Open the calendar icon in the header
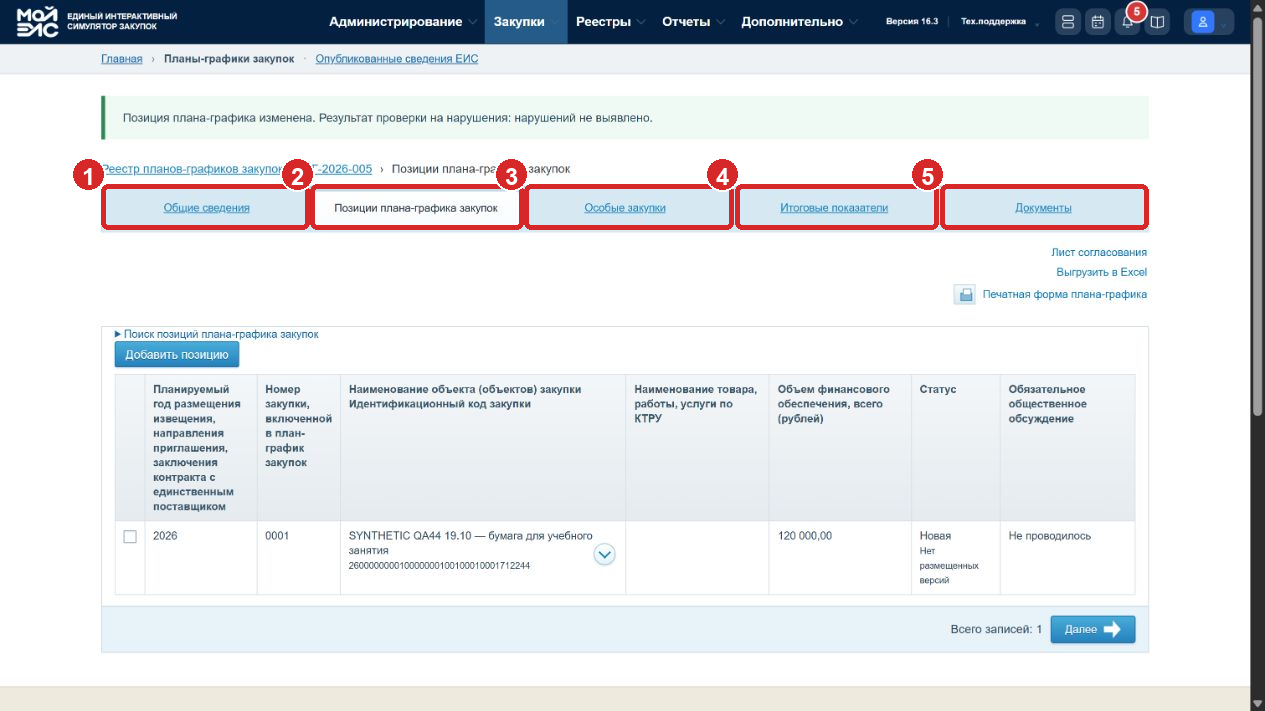Viewport: 1265px width, 711px height. click(1098, 22)
